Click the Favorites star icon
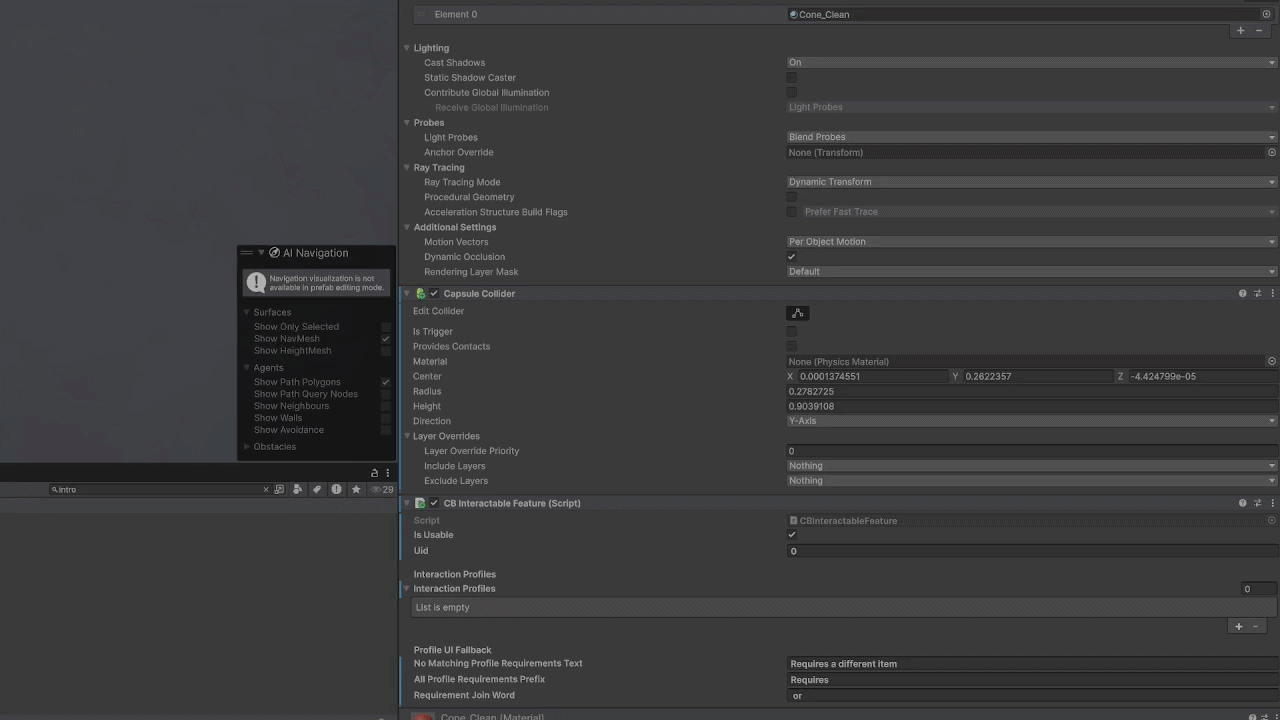Image resolution: width=1280 pixels, height=720 pixels. point(356,489)
